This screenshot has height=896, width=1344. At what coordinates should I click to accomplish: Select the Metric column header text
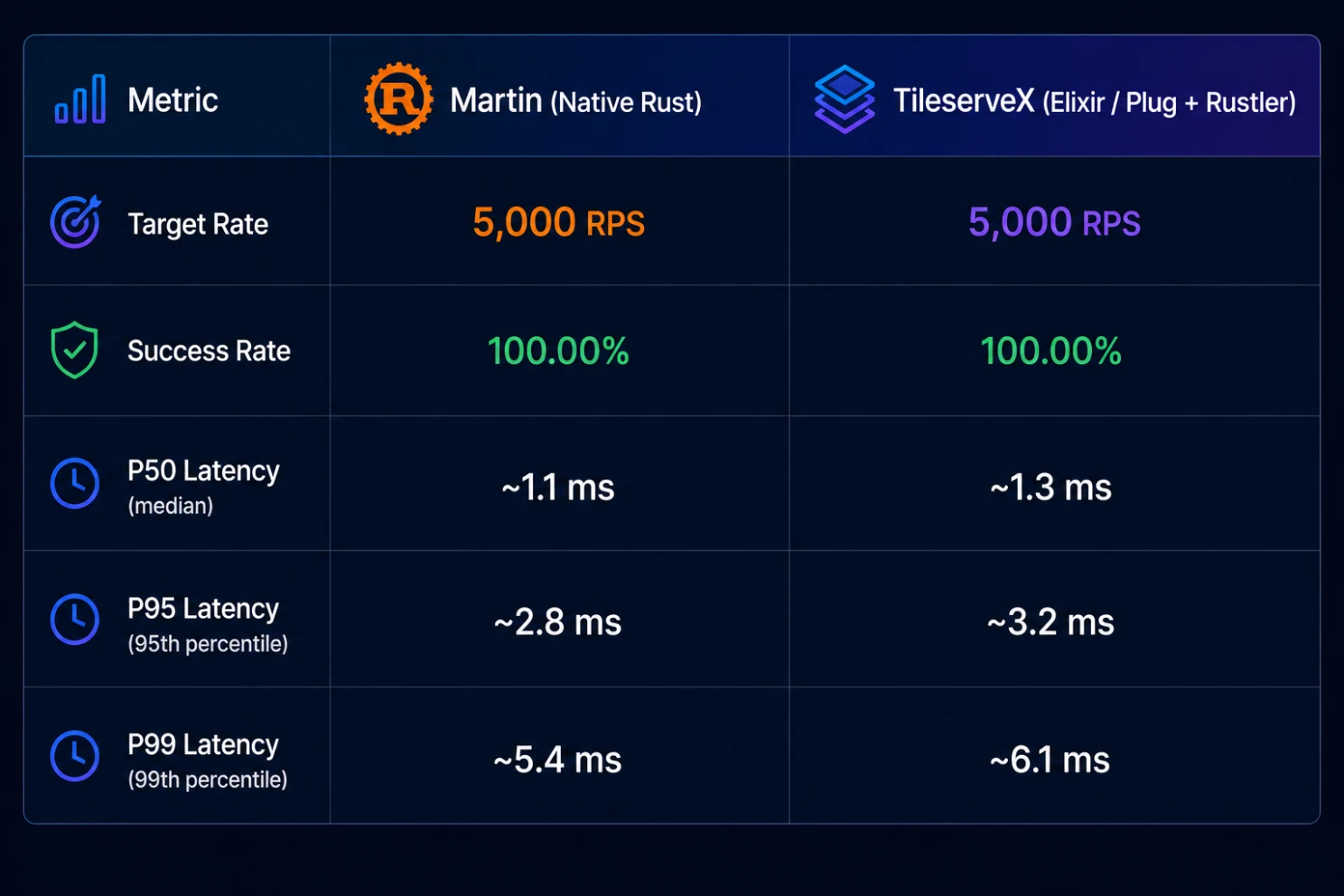(173, 99)
